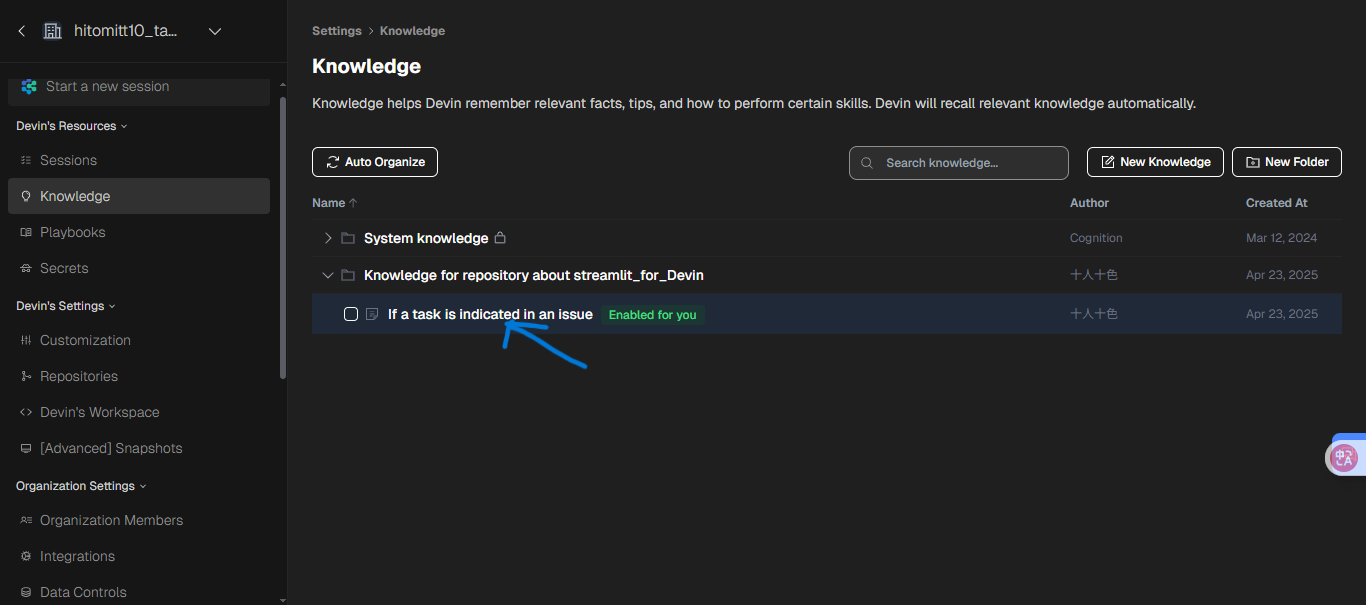This screenshot has height=605, width=1366.
Task: Click the Playbooks book icon
Action: (x=26, y=232)
